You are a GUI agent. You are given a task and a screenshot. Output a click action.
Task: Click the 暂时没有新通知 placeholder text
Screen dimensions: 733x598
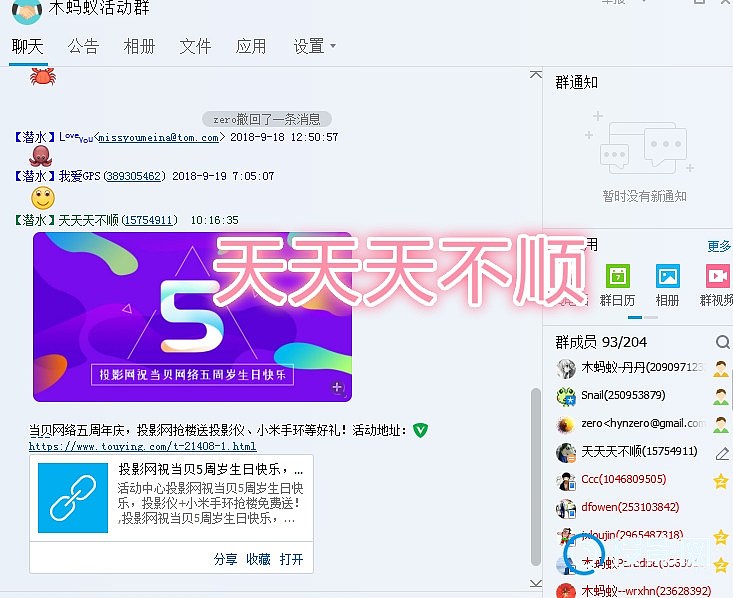[x=644, y=196]
